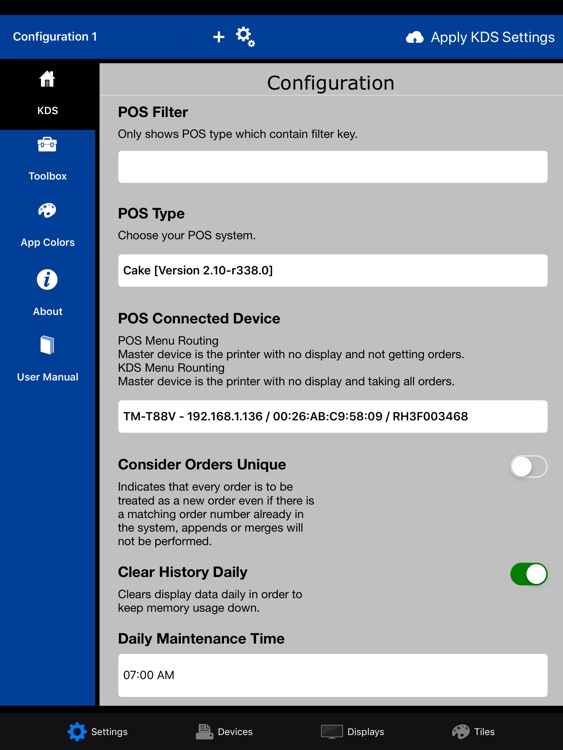Click the POS Filter input field
This screenshot has height=750, width=563.
tap(332, 166)
